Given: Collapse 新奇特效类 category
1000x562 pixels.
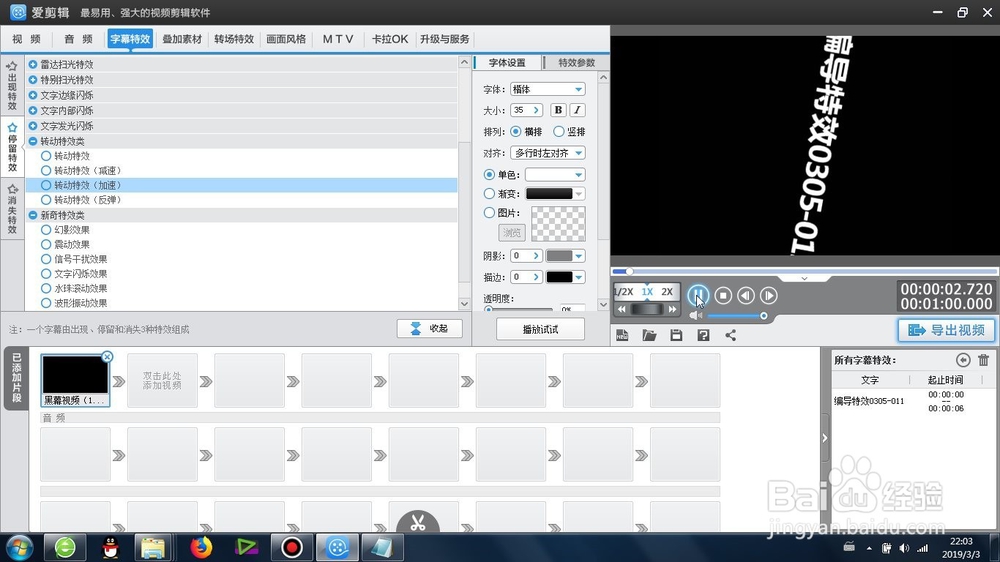Looking at the screenshot, I should click(x=33, y=215).
